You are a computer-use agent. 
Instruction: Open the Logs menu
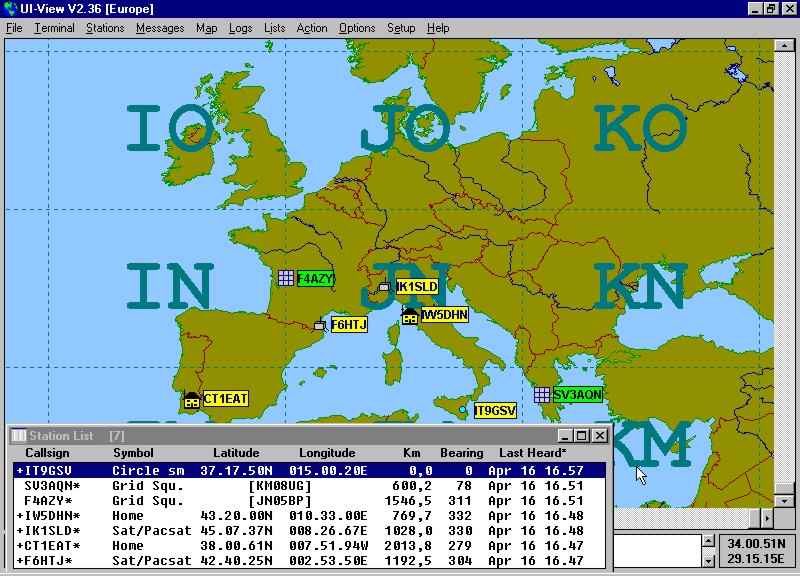click(x=240, y=28)
